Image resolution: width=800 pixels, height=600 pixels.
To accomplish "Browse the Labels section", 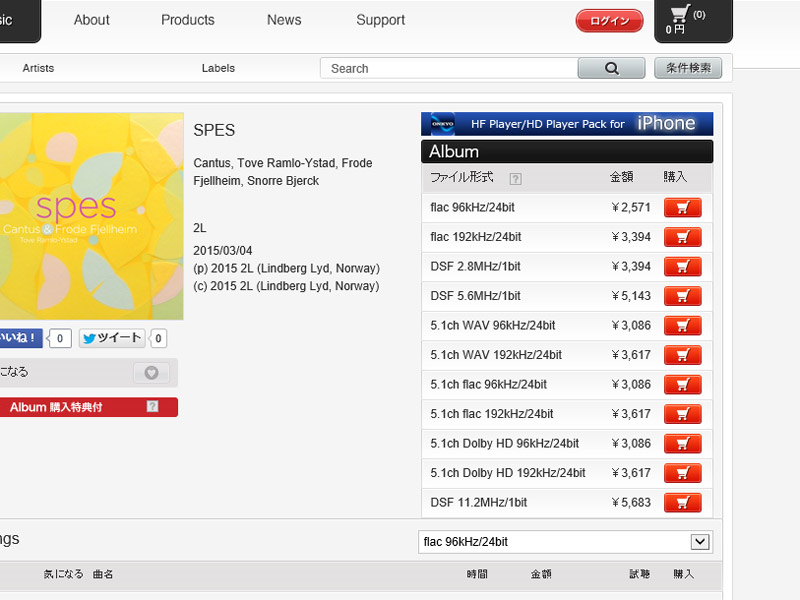I will (218, 68).
